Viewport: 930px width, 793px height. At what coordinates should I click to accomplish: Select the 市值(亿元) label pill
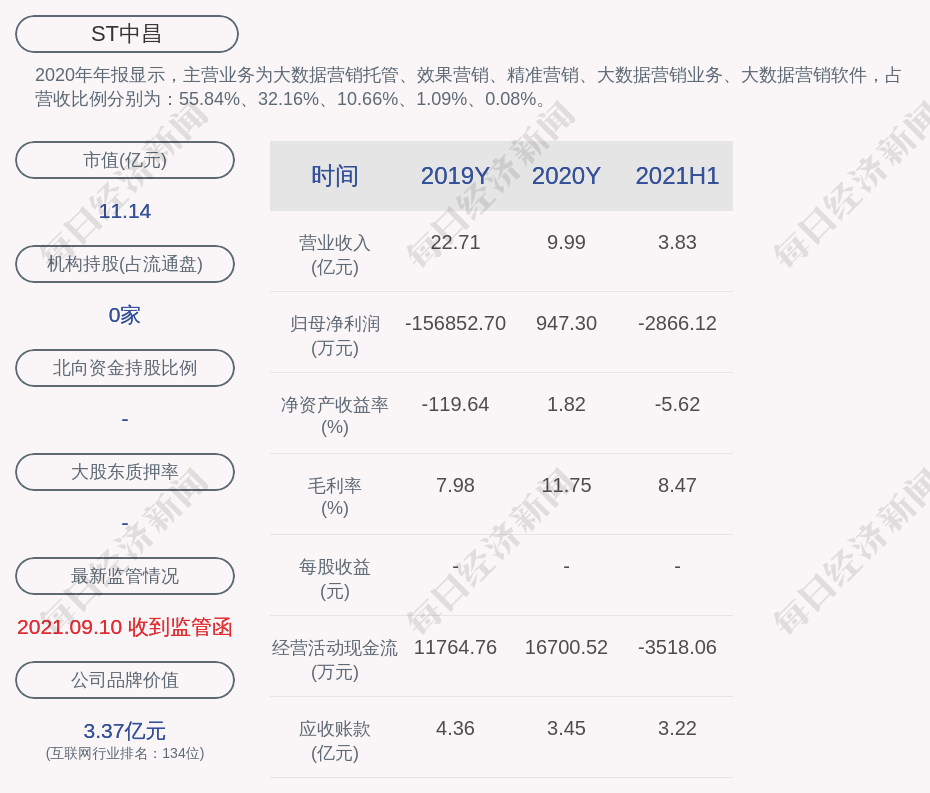point(125,160)
